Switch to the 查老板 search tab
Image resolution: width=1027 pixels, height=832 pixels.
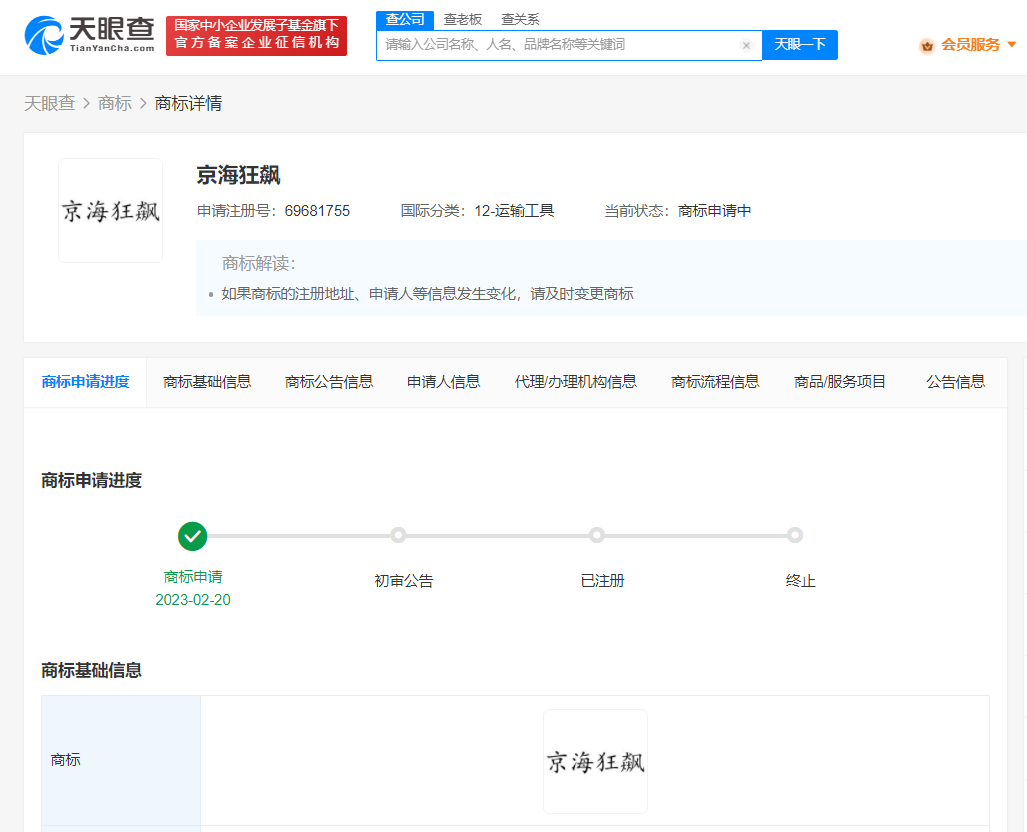coord(462,20)
